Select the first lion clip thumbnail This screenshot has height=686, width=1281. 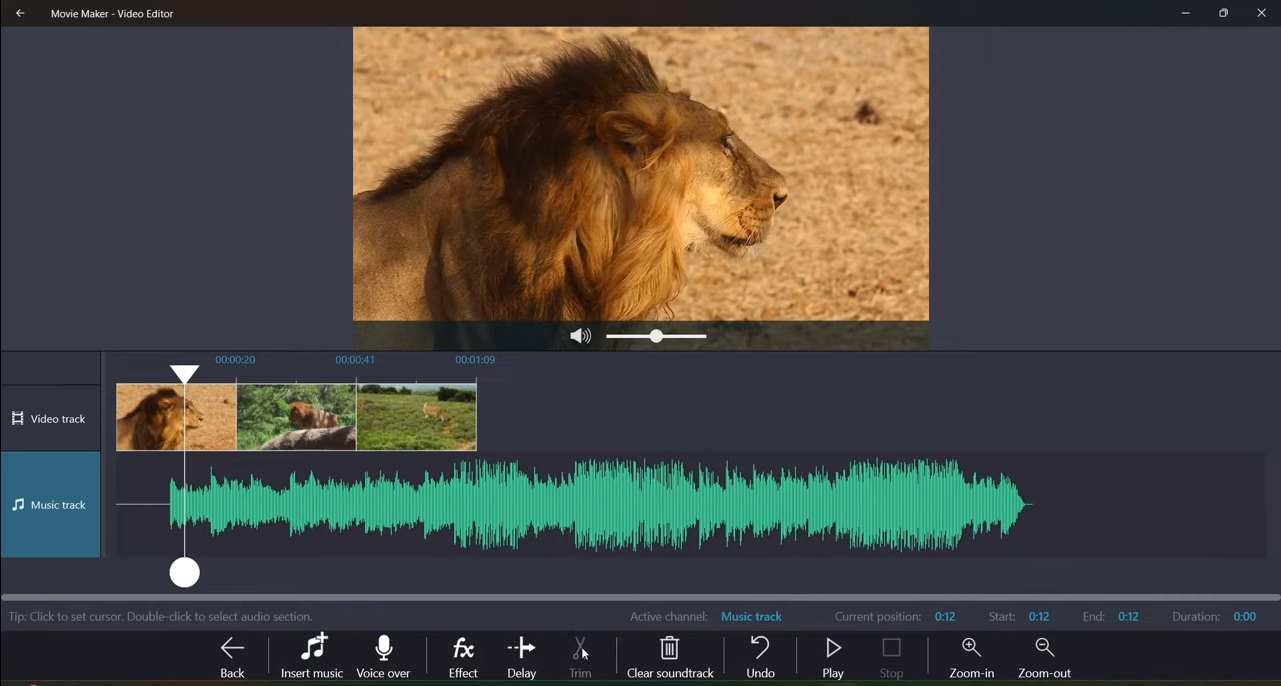(176, 416)
